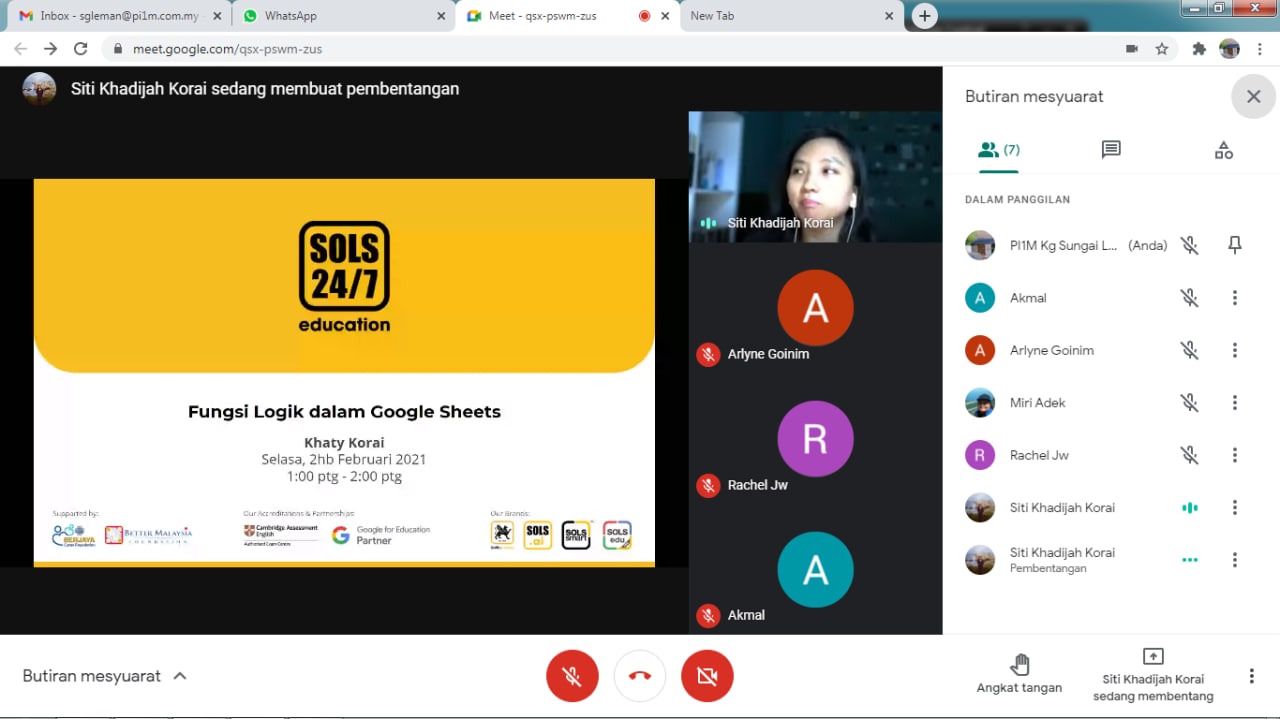This screenshot has width=1280, height=719.
Task: Bookmark this page with the star icon
Action: point(1162,49)
